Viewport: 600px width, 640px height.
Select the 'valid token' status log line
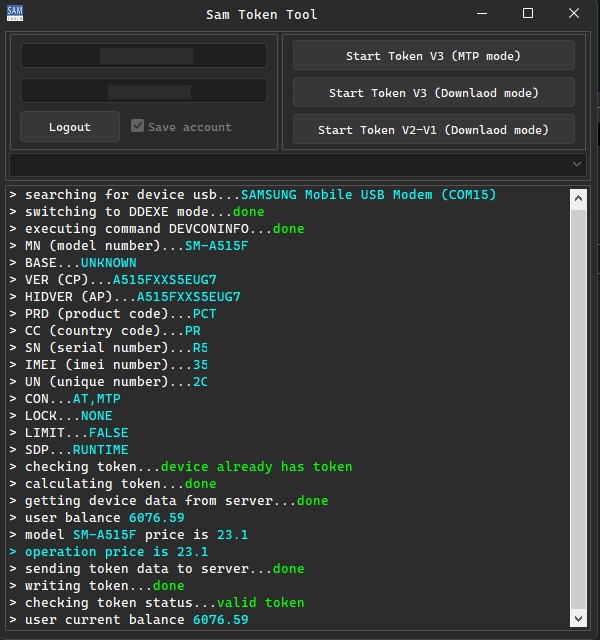tap(165, 603)
